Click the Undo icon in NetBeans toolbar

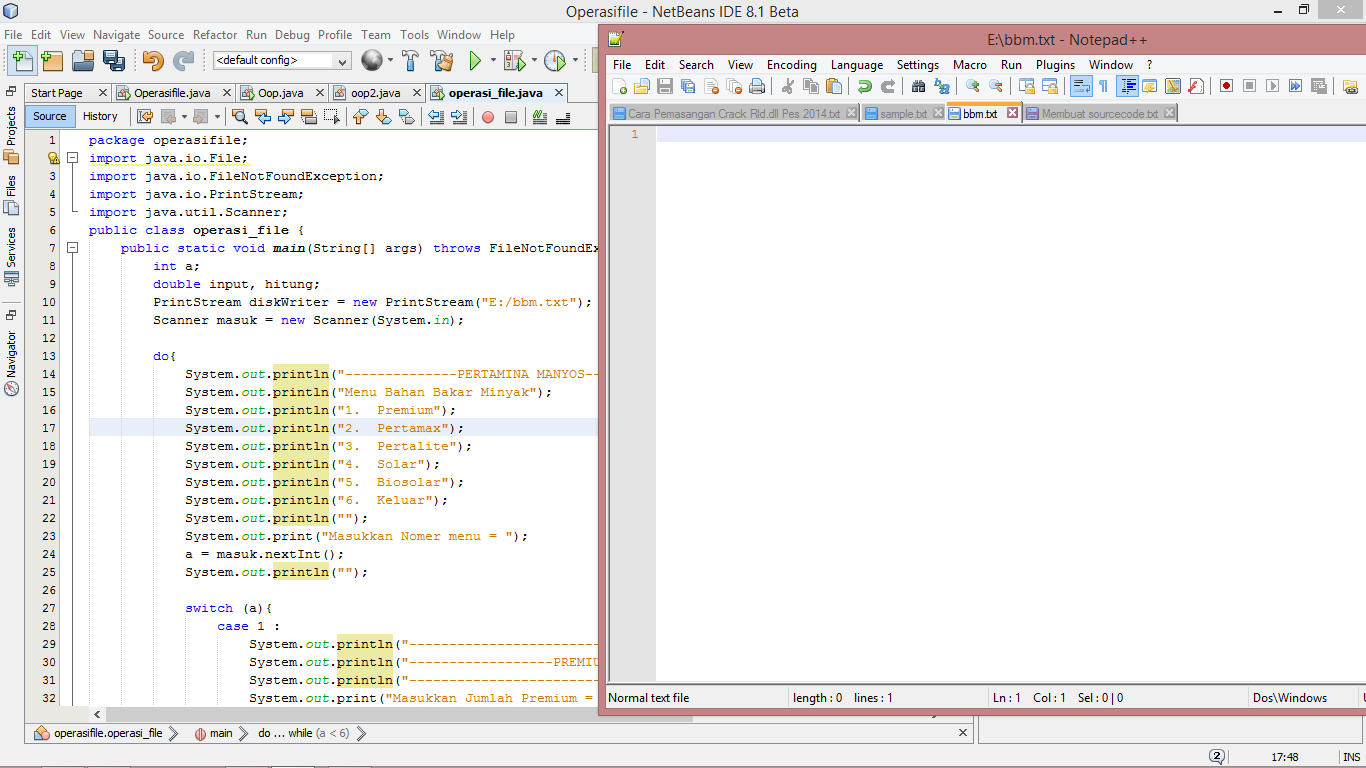(x=152, y=60)
